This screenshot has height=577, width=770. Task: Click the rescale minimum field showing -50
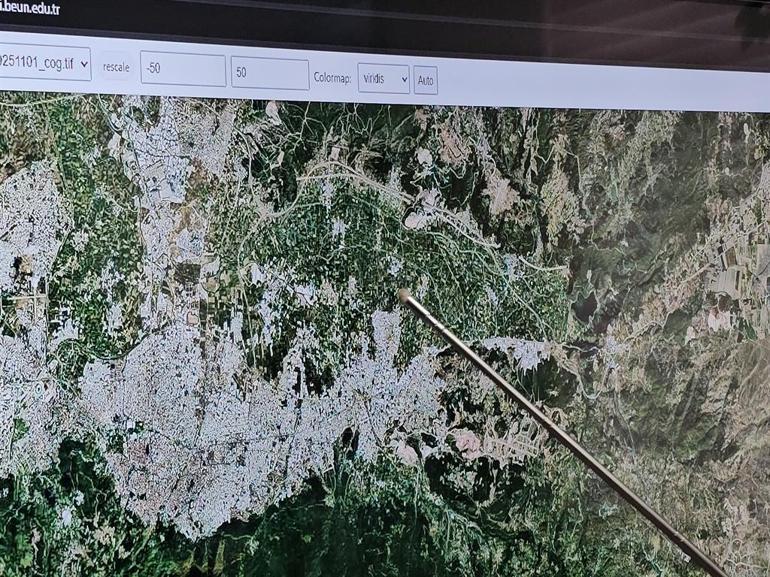tap(182, 71)
